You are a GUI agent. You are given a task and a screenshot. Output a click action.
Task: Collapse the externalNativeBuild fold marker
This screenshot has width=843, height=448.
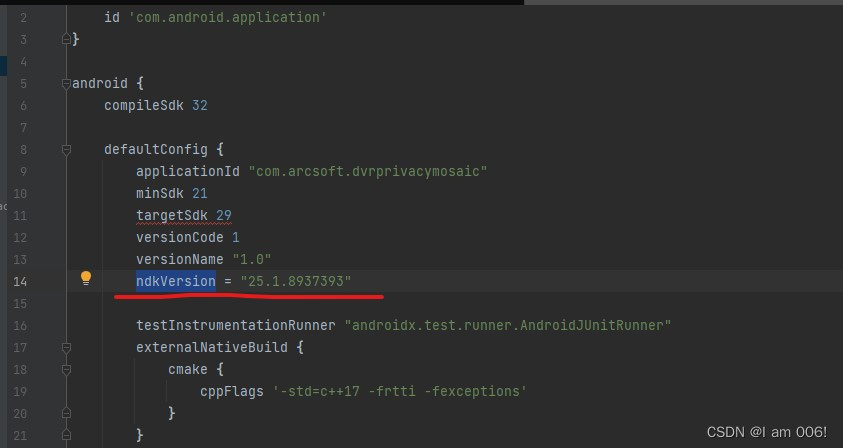click(66, 348)
